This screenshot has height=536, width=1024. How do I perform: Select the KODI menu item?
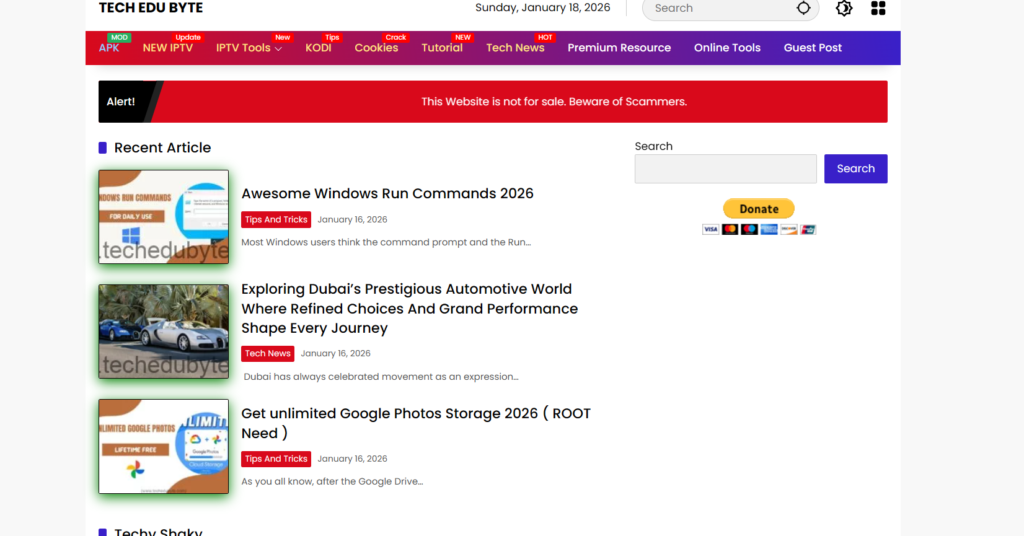(x=318, y=48)
